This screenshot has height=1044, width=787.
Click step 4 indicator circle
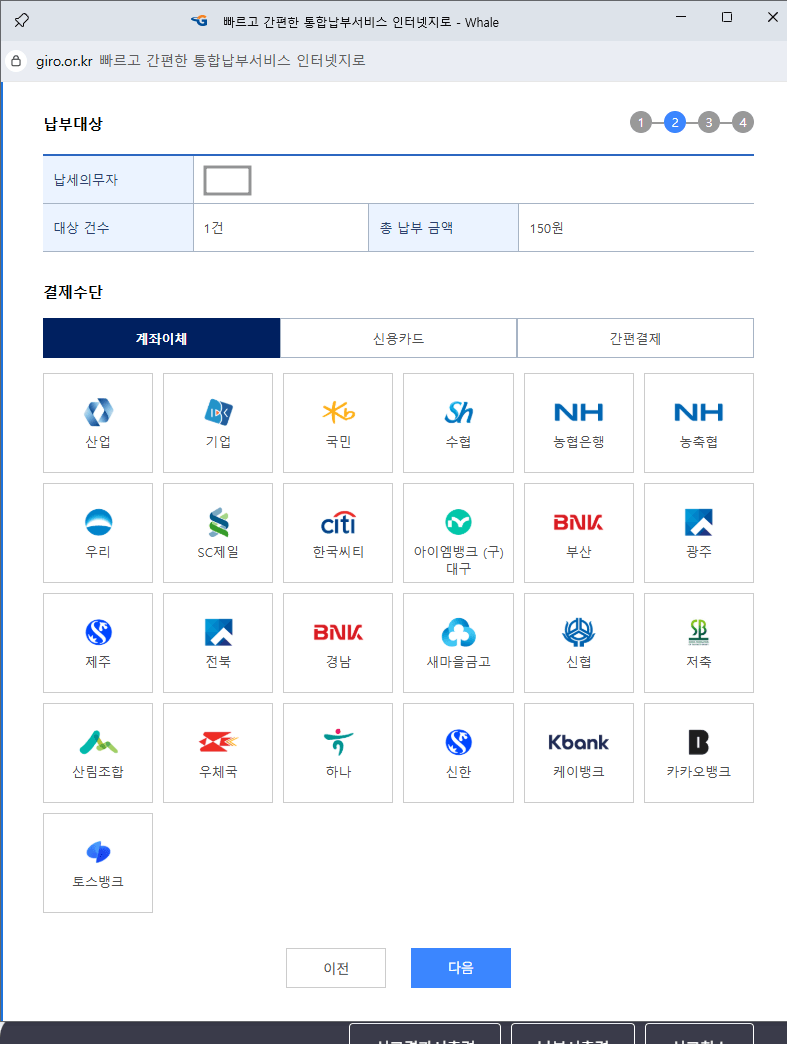tap(742, 123)
